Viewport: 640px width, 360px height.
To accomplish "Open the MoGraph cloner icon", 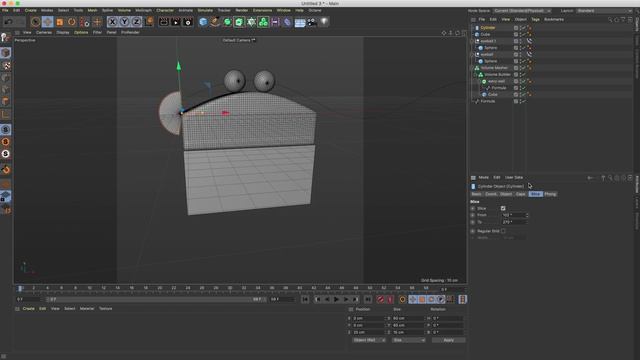I will tap(251, 22).
